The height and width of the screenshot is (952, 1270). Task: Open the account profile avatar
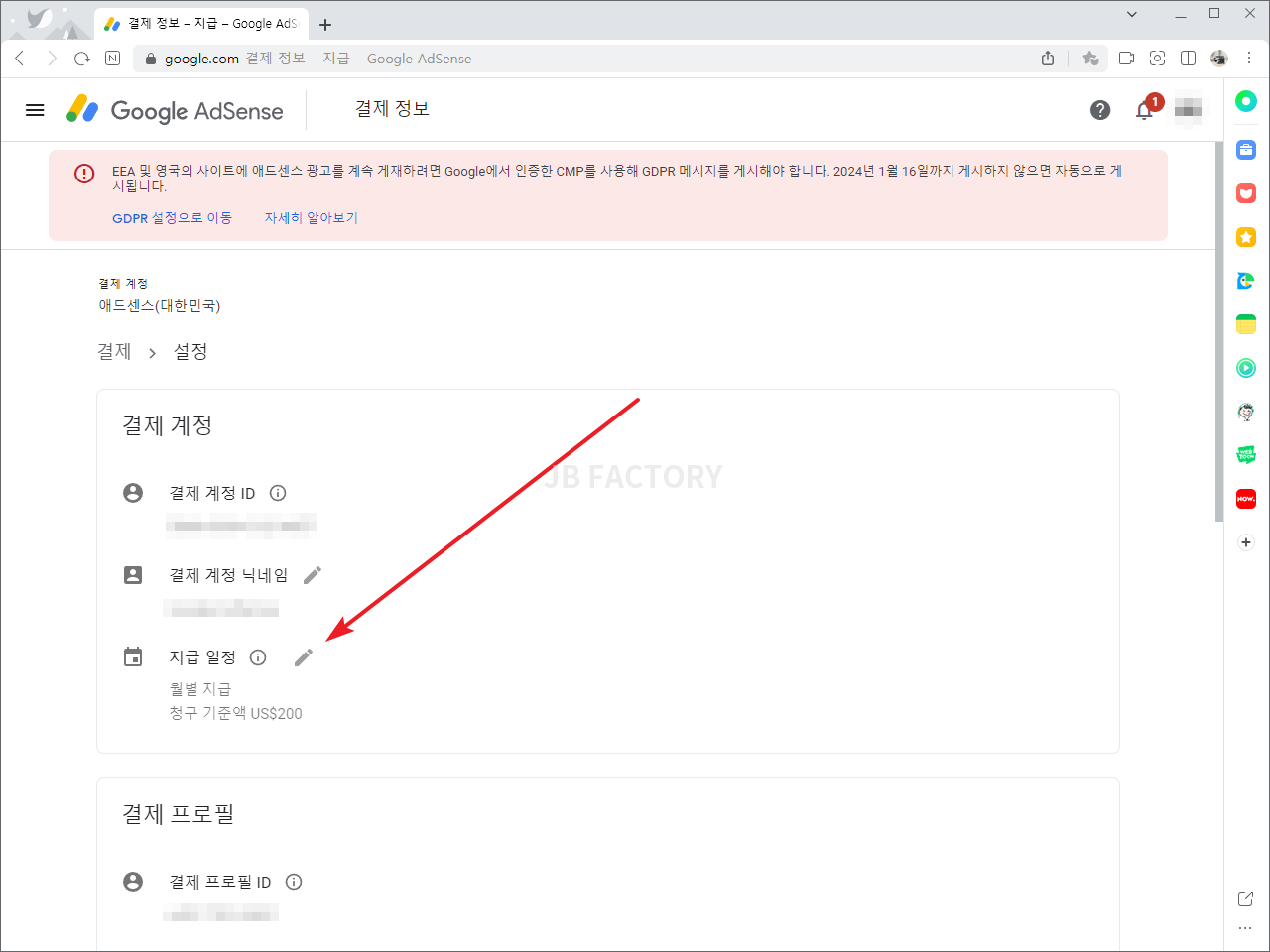(x=1188, y=110)
